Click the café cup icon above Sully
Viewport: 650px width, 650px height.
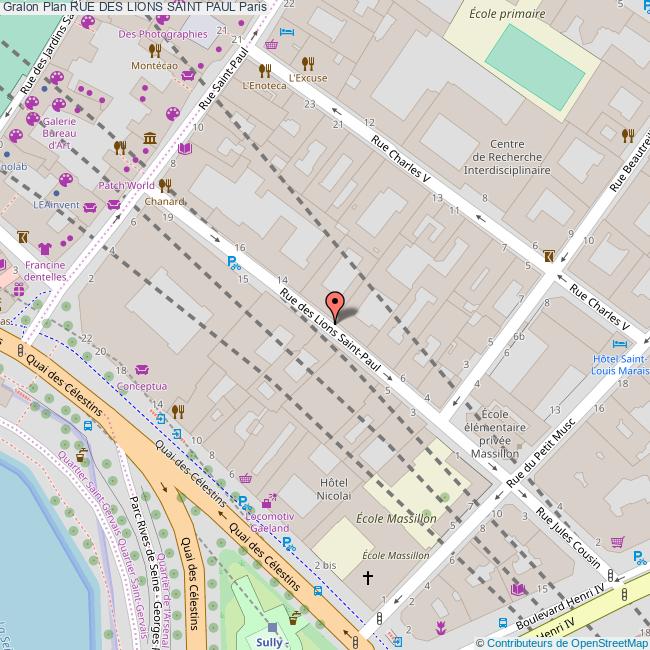tap(294, 618)
